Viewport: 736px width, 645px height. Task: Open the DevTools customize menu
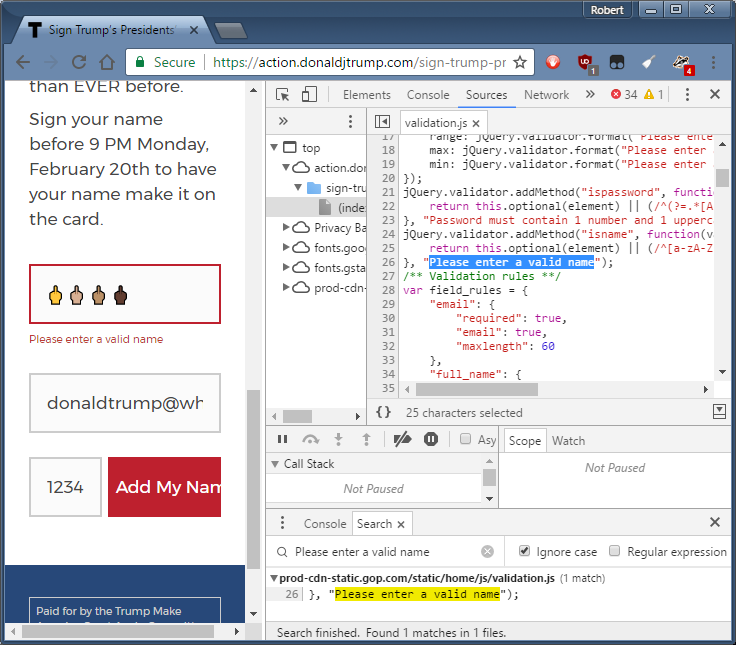click(x=687, y=94)
